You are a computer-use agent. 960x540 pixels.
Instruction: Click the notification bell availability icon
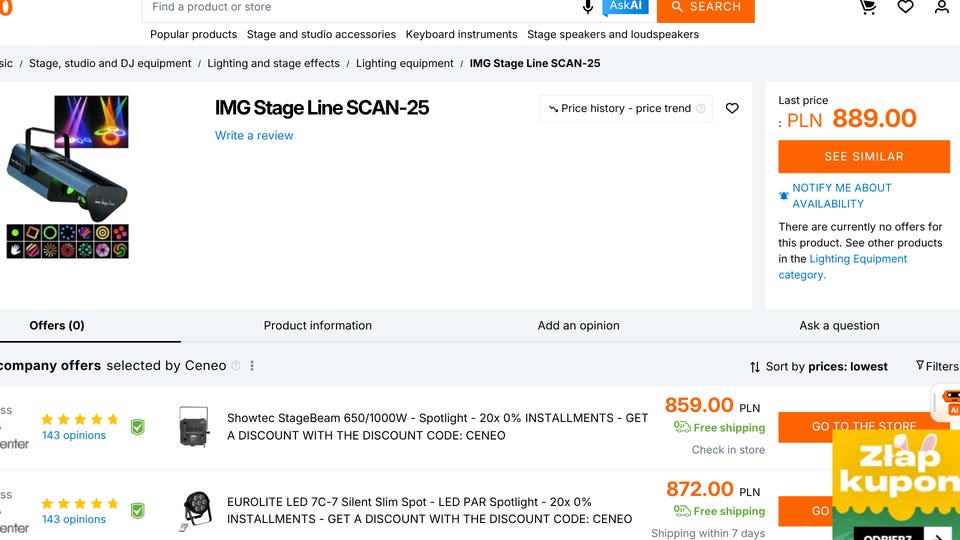[784, 196]
